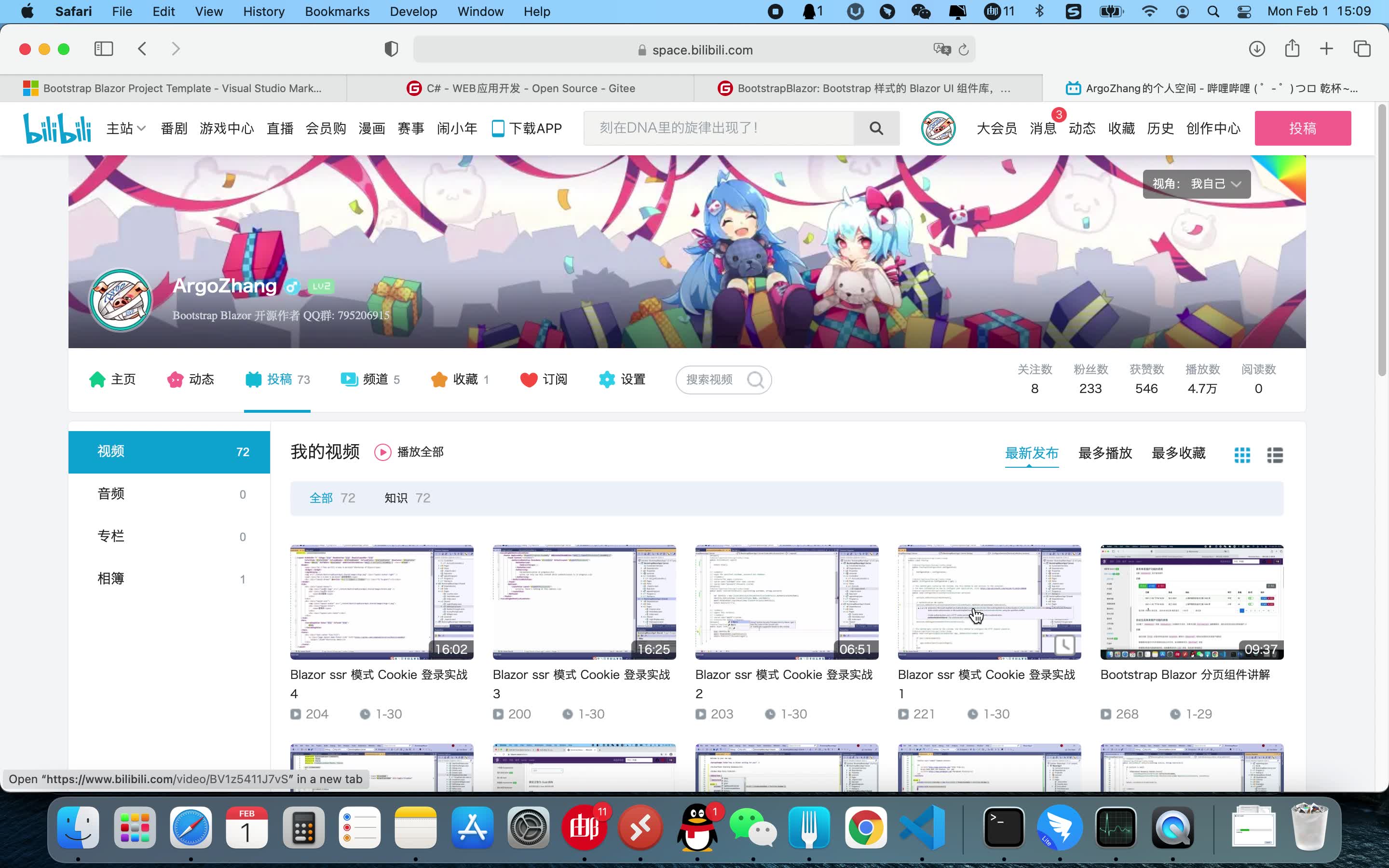The height and width of the screenshot is (868, 1389).
Task: Open the Bookmarks menu in the menu bar
Action: (x=337, y=12)
